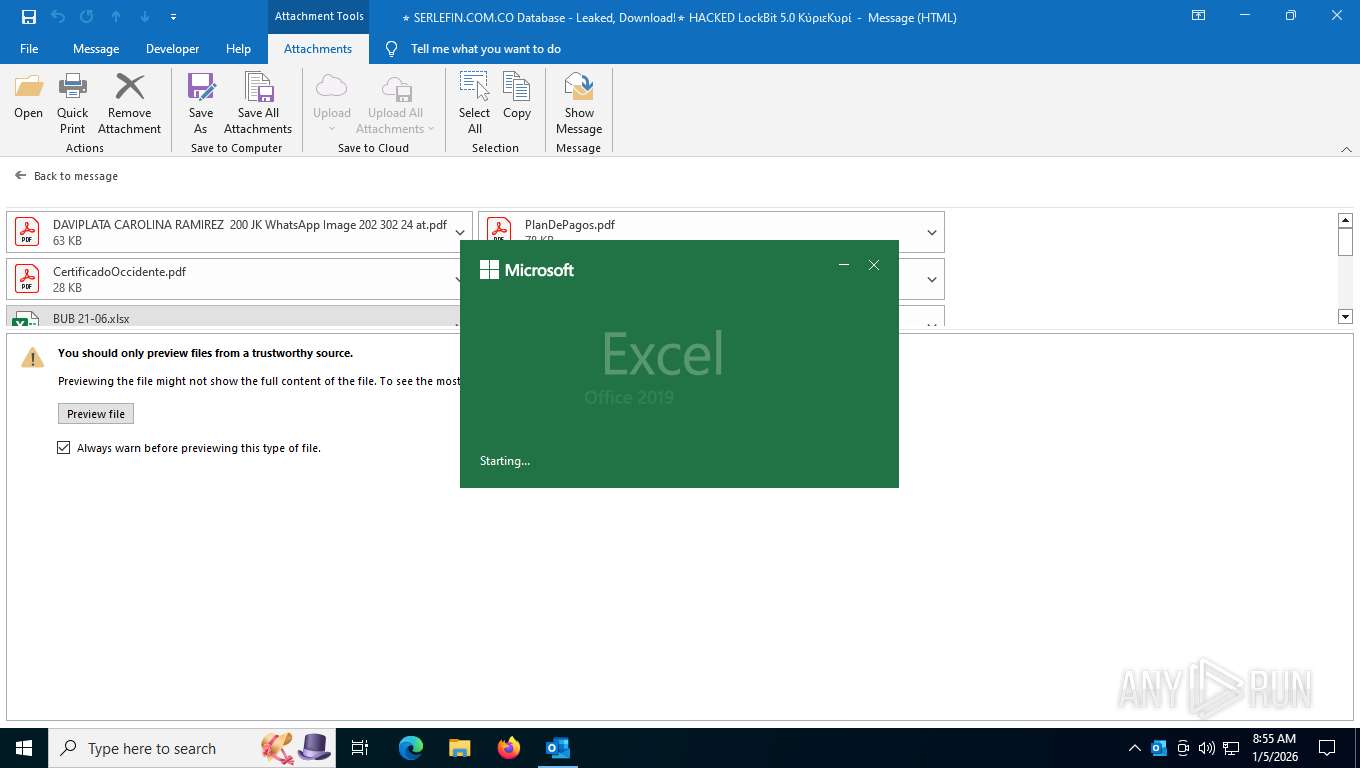Show hidden tray icons chevron
The height and width of the screenshot is (768, 1360).
coord(1135,748)
